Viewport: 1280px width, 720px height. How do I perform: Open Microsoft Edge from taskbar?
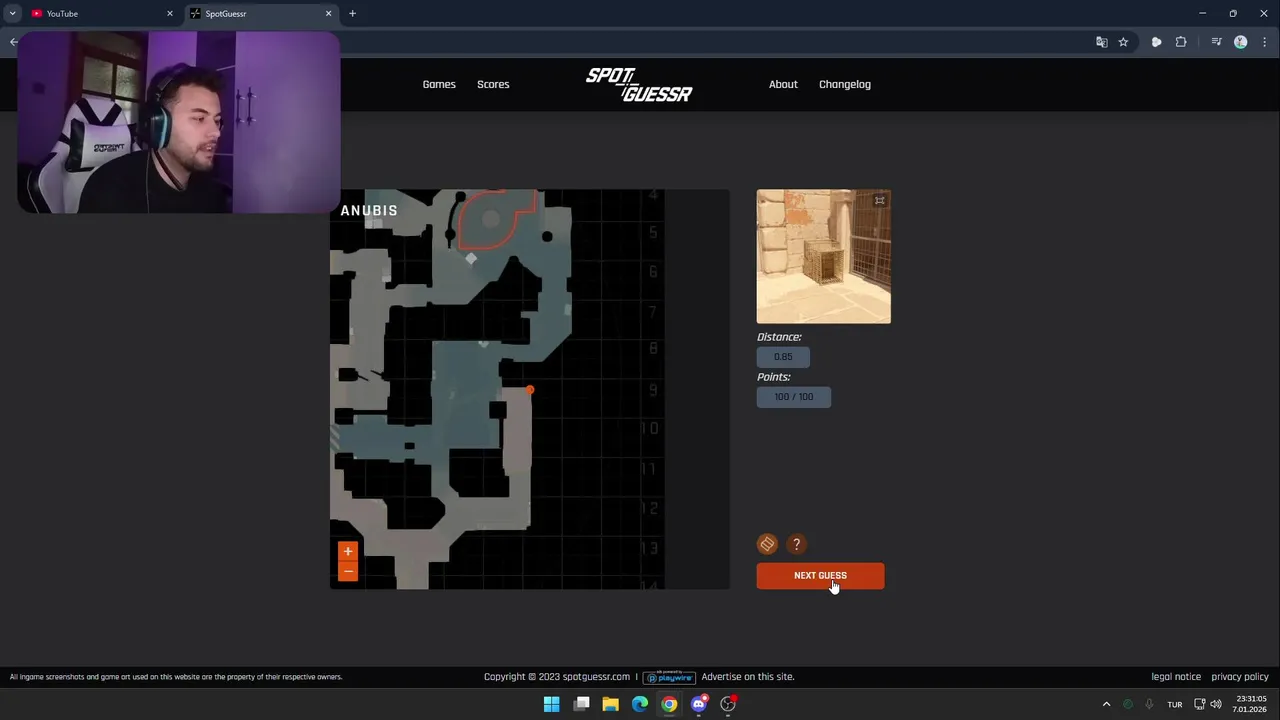pos(640,704)
